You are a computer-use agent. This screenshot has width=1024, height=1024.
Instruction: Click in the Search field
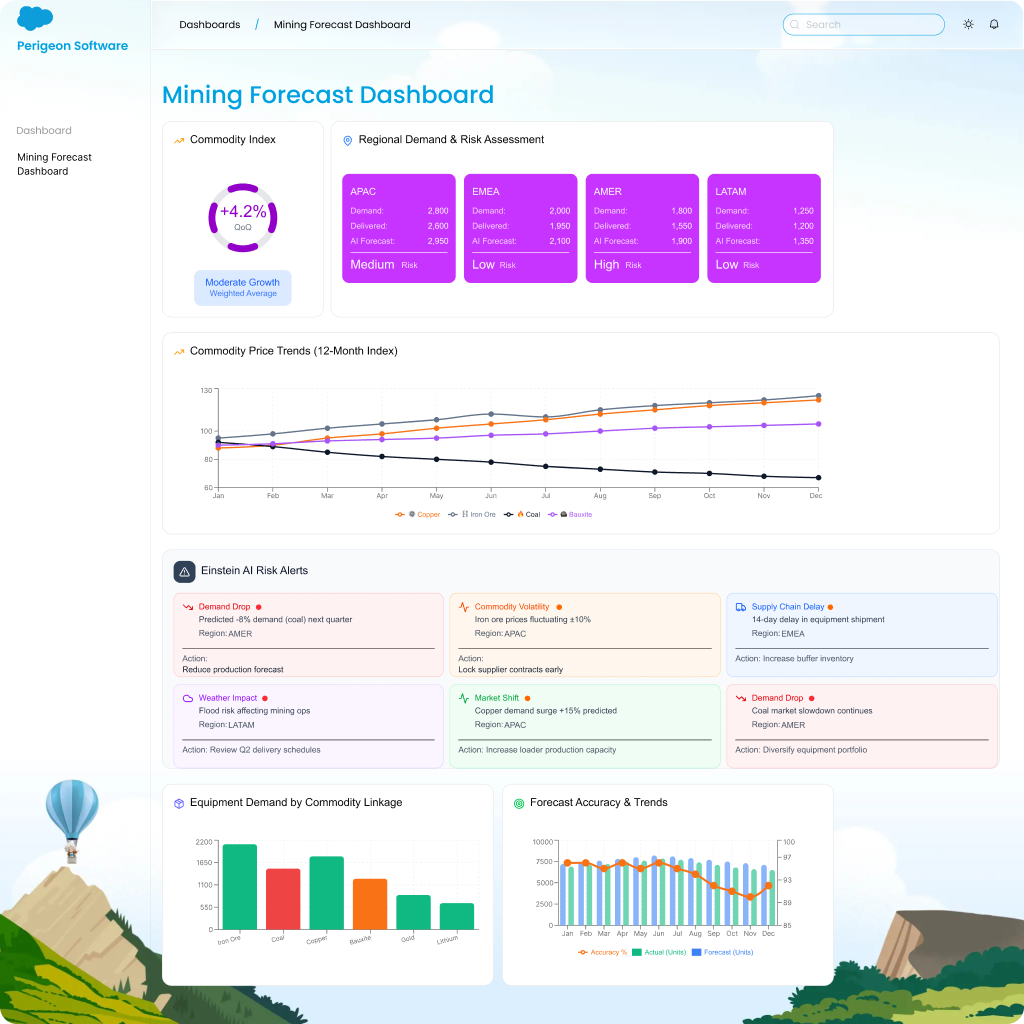[863, 24]
